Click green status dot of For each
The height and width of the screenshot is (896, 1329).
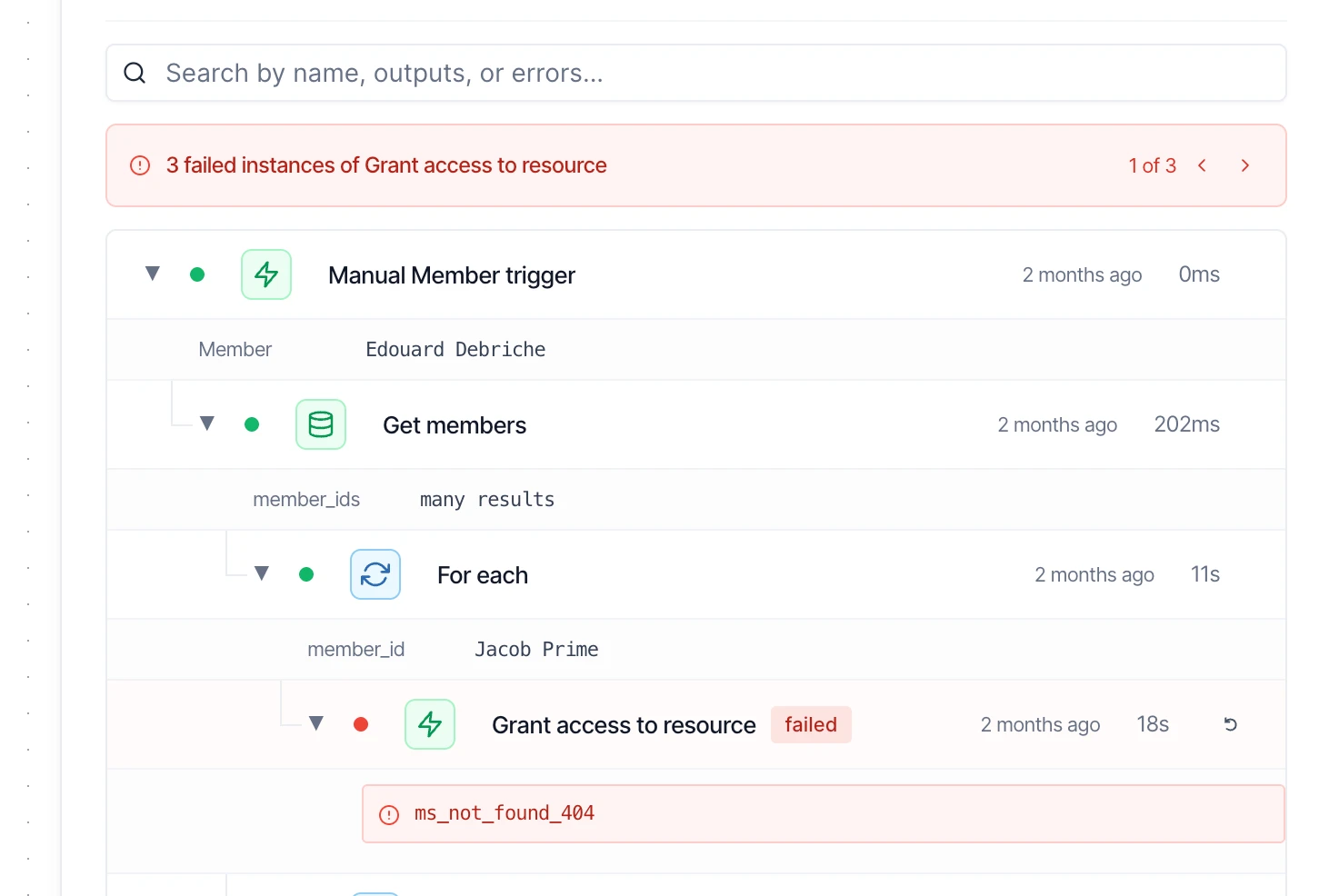[x=306, y=574]
